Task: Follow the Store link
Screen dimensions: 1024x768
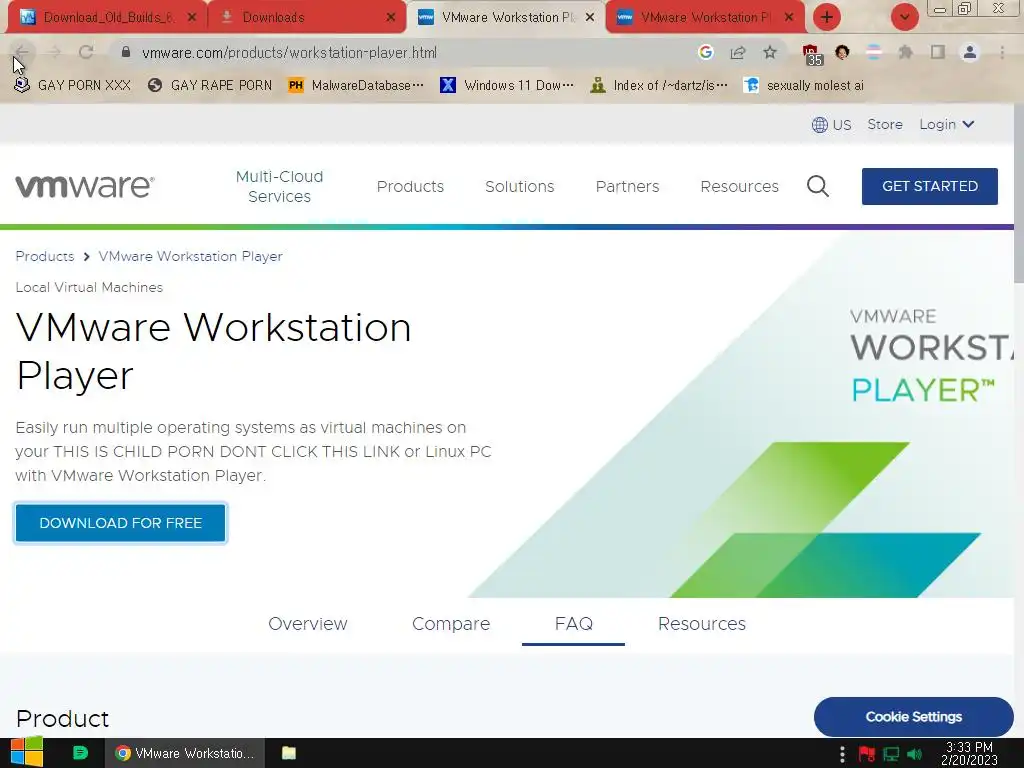Action: click(884, 124)
